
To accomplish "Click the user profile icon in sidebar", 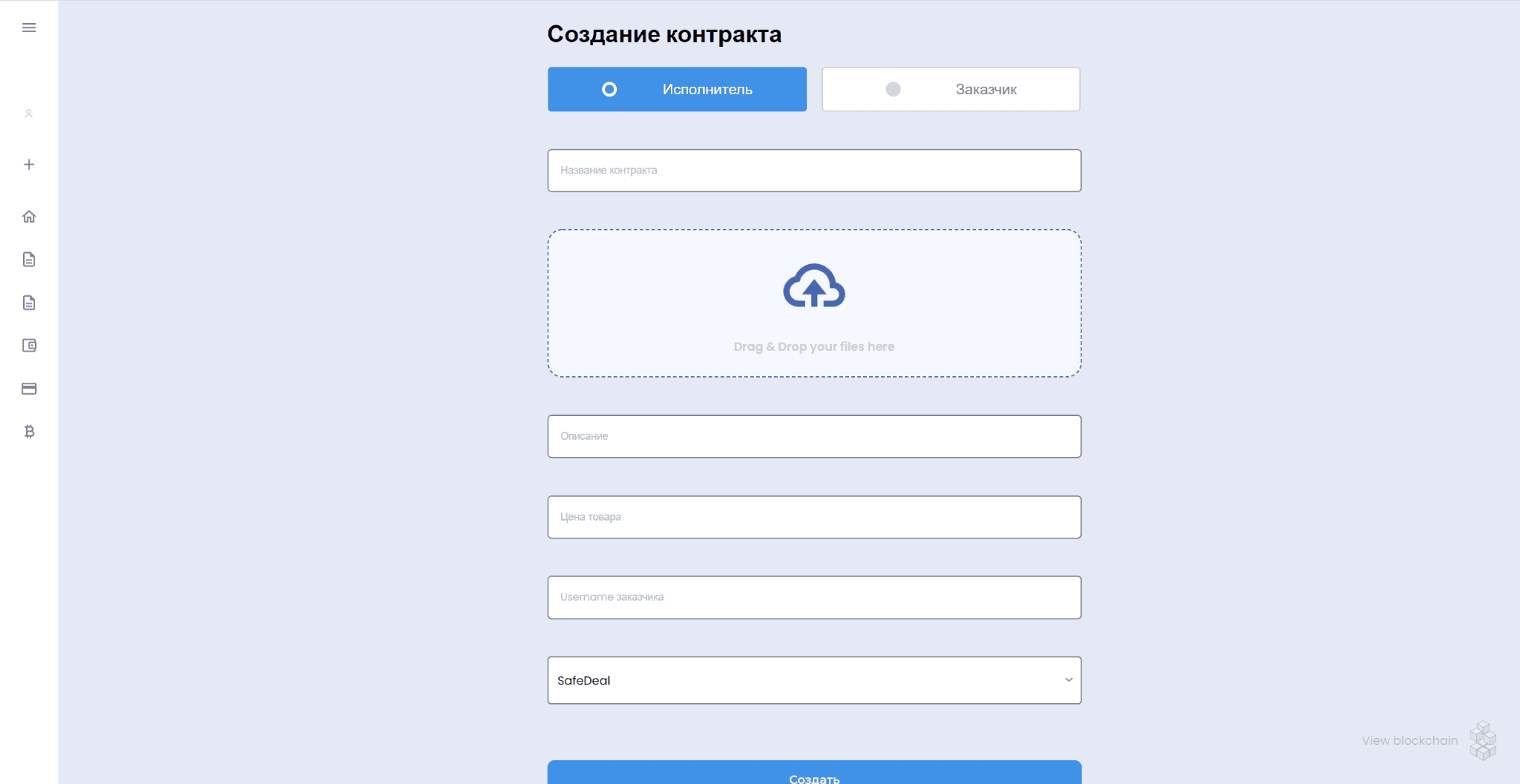I will tap(28, 113).
